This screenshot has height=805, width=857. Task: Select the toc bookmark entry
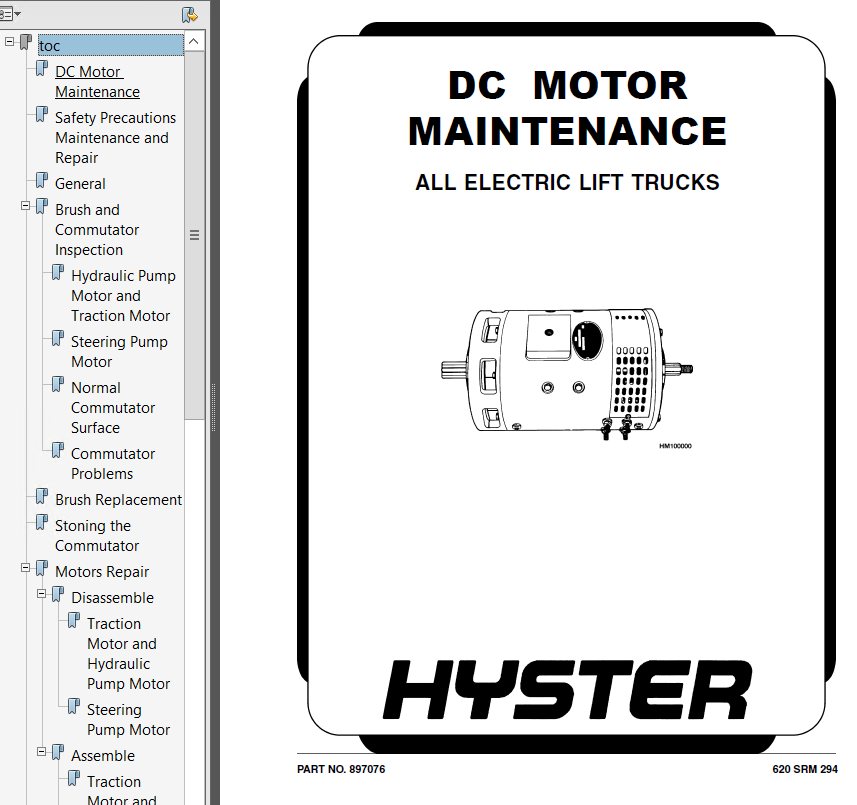[x=111, y=45]
